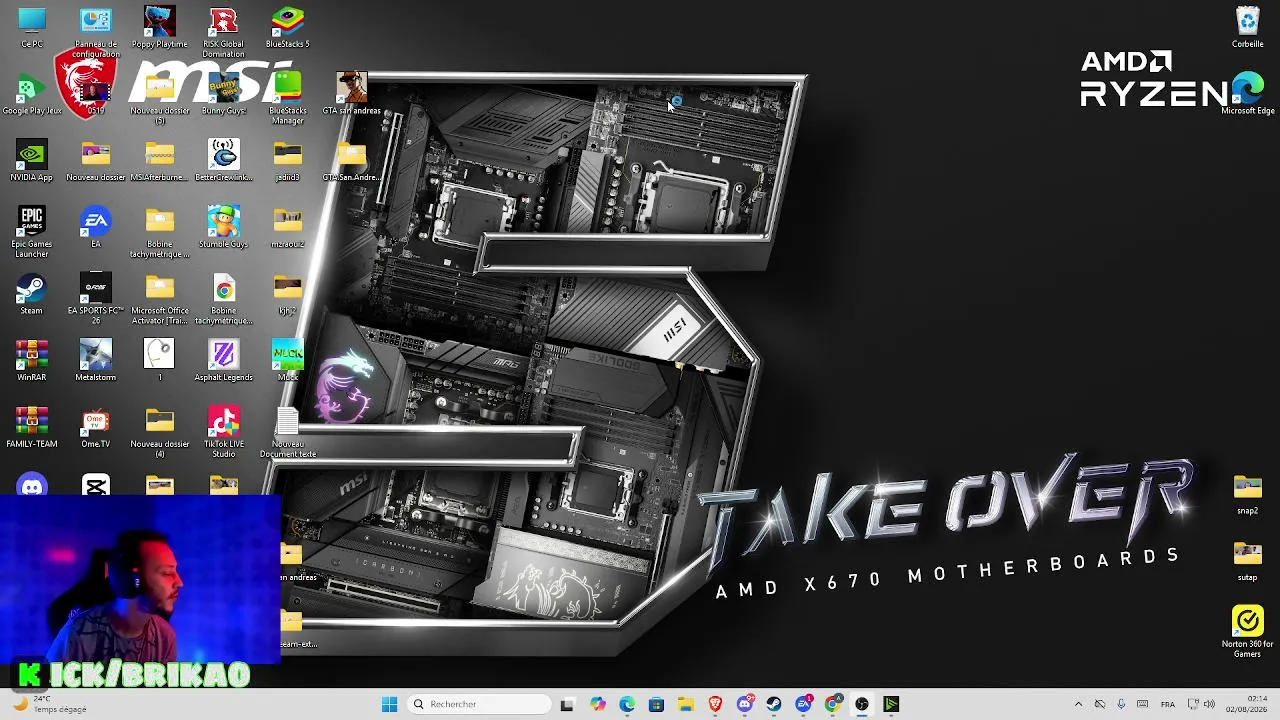The width and height of the screenshot is (1280, 720).
Task: Click the Discord desktop icon
Action: [32, 486]
